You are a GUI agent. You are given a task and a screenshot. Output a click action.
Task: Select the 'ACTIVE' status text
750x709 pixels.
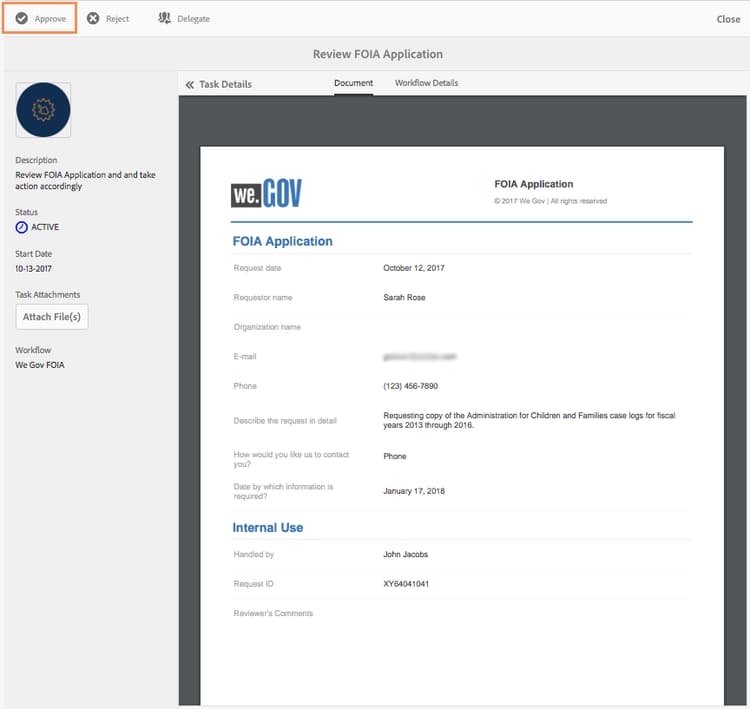click(45, 227)
